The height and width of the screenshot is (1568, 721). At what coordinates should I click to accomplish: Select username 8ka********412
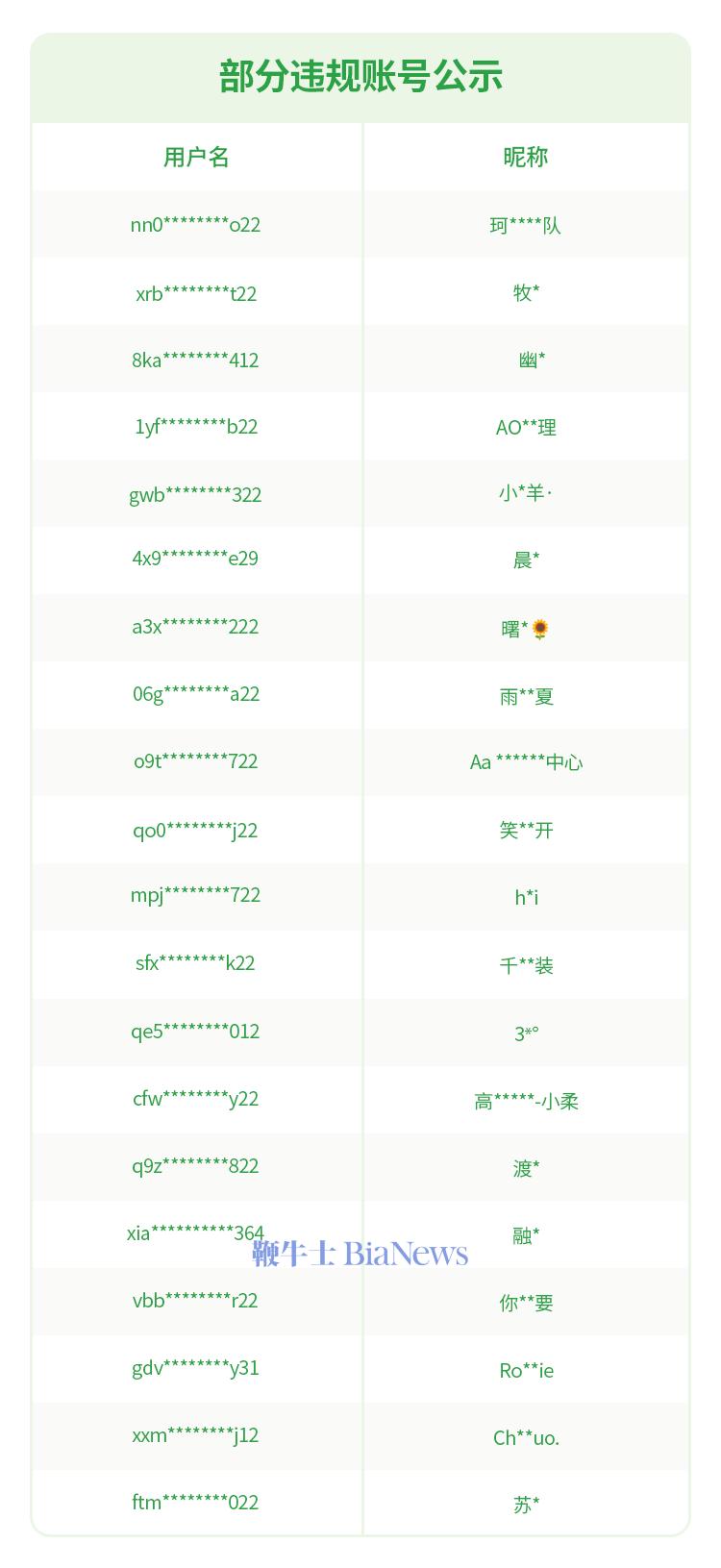(x=195, y=361)
